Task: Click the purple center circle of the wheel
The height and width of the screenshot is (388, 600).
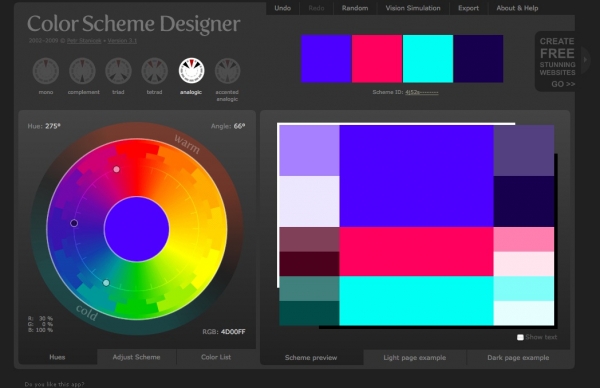Action: 137,229
